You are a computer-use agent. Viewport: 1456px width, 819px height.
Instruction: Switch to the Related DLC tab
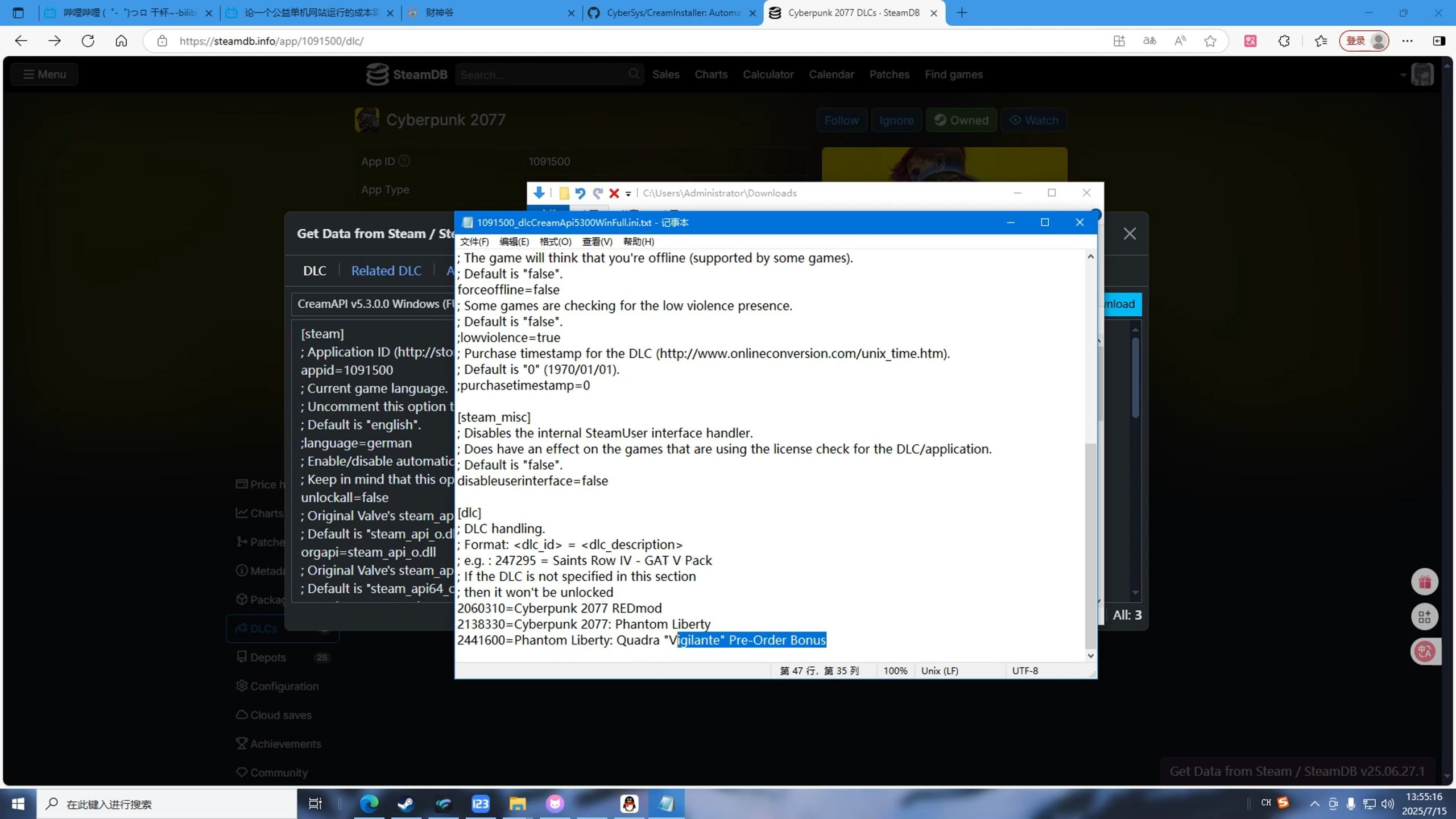coord(386,271)
